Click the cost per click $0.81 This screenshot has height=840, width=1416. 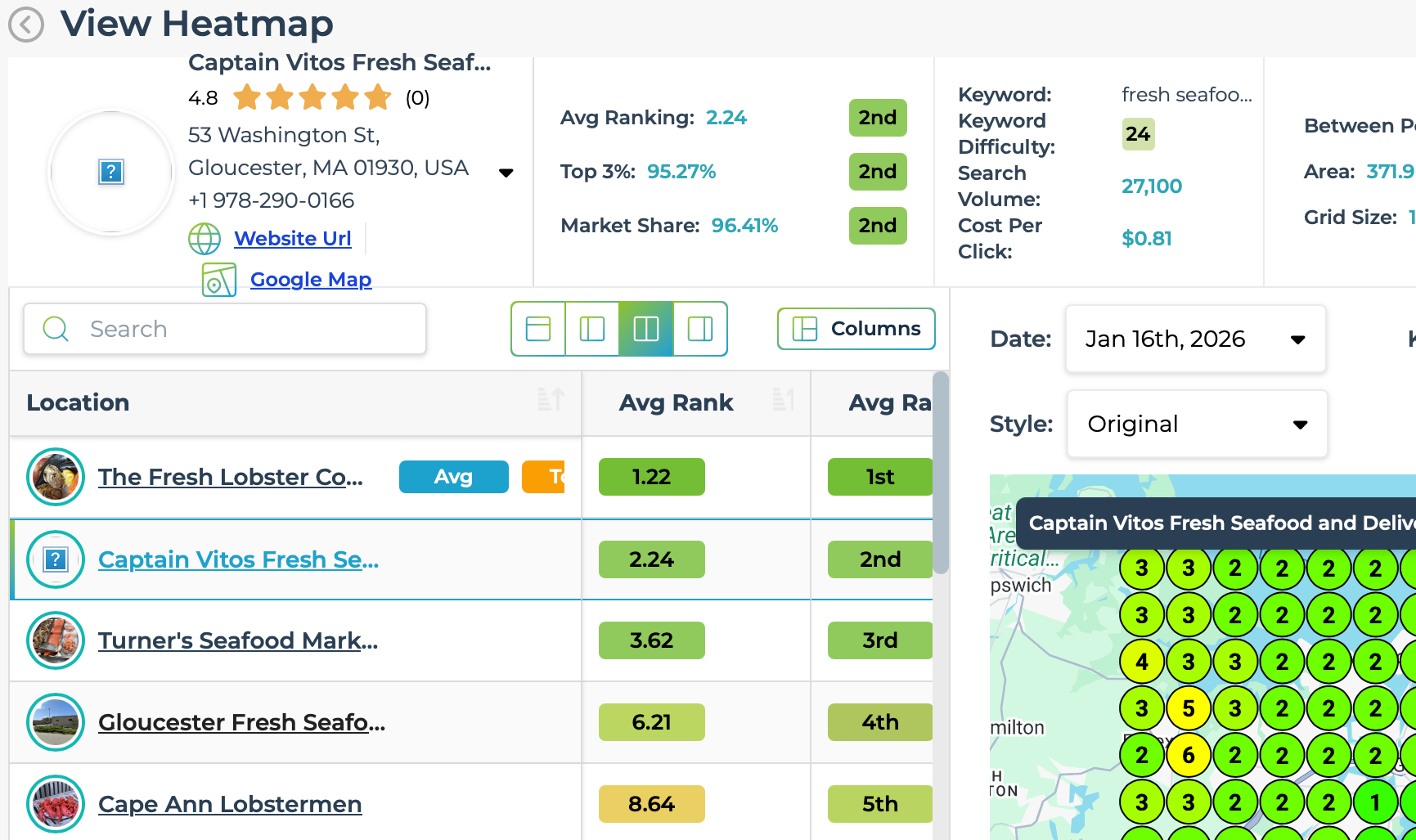tap(1147, 239)
